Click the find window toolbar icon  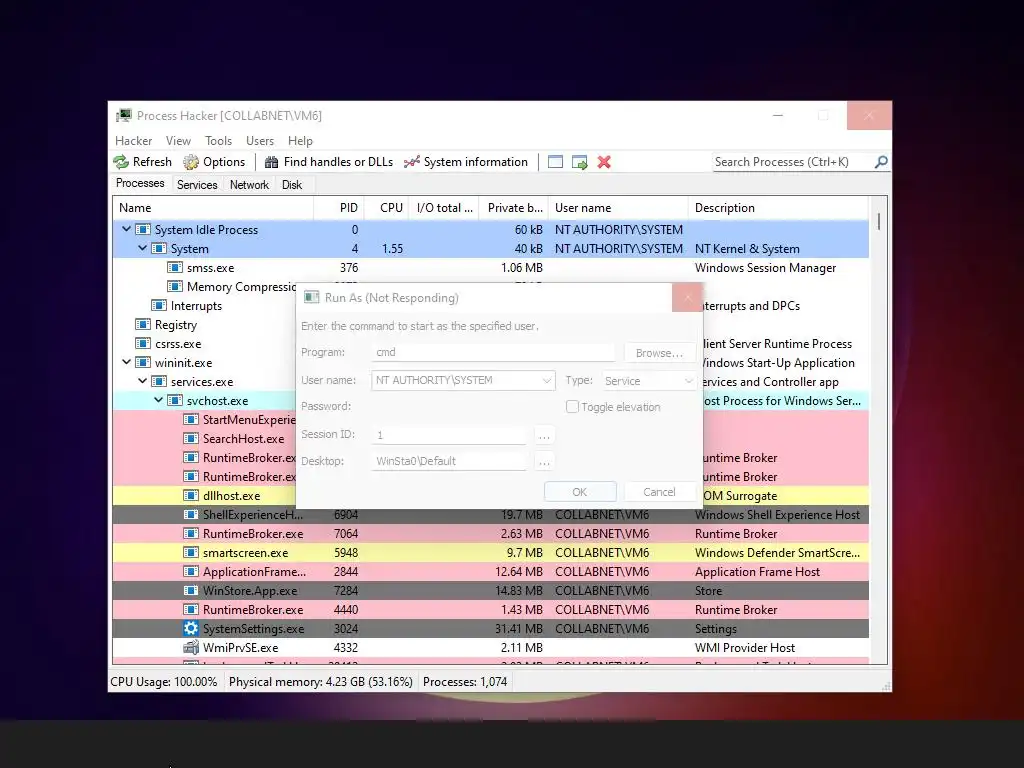555,162
